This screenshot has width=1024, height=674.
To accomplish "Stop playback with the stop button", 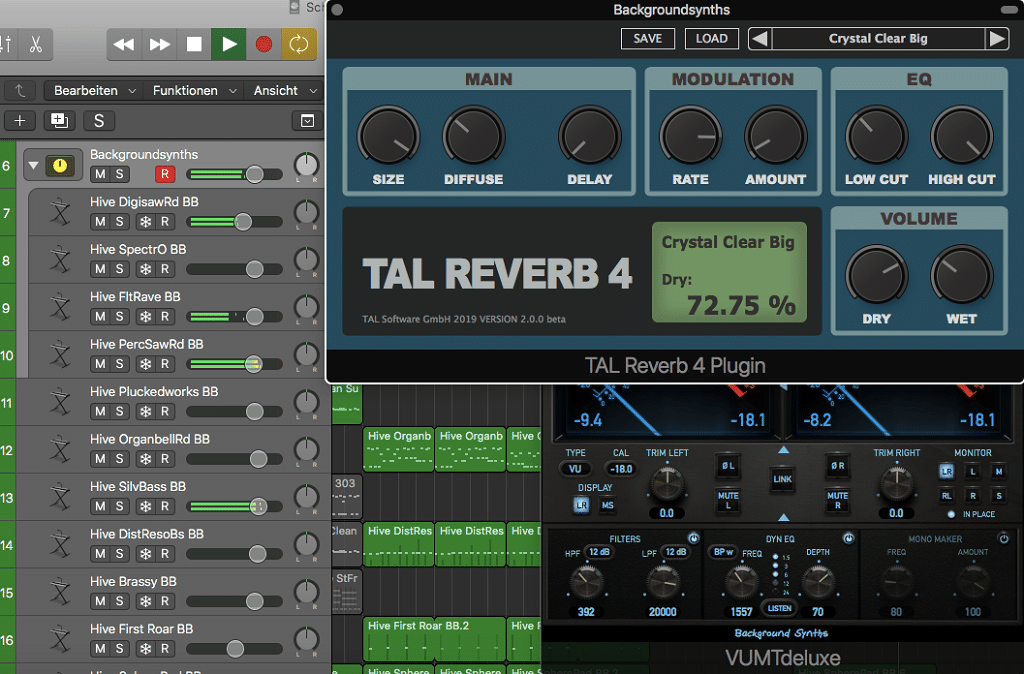I will click(x=194, y=44).
